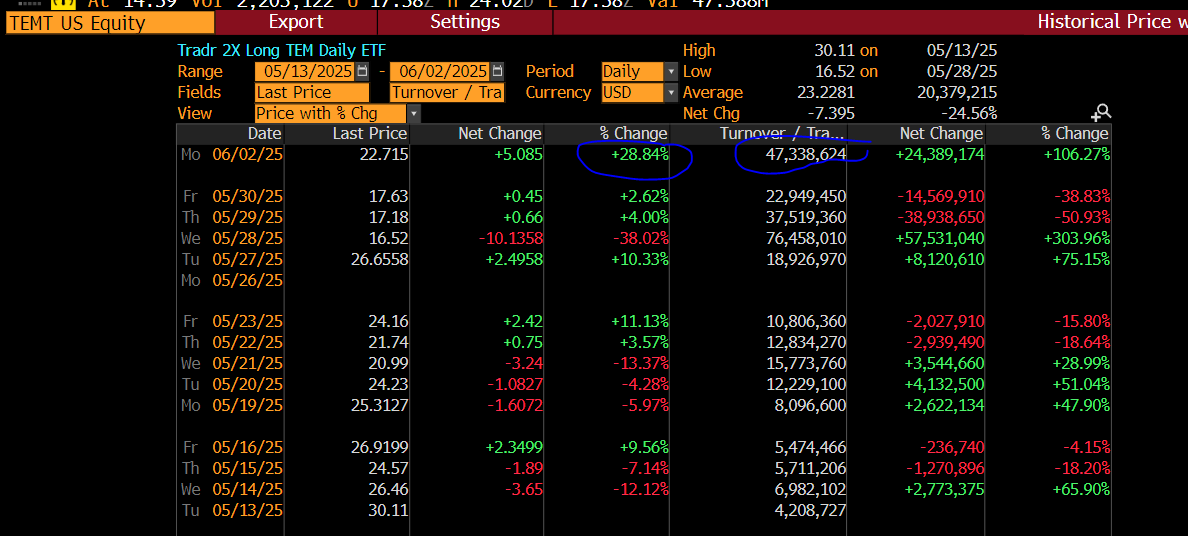The width and height of the screenshot is (1188, 536).
Task: Click the Tradr 2X Long TEM Daily ETF title
Action: [281, 51]
